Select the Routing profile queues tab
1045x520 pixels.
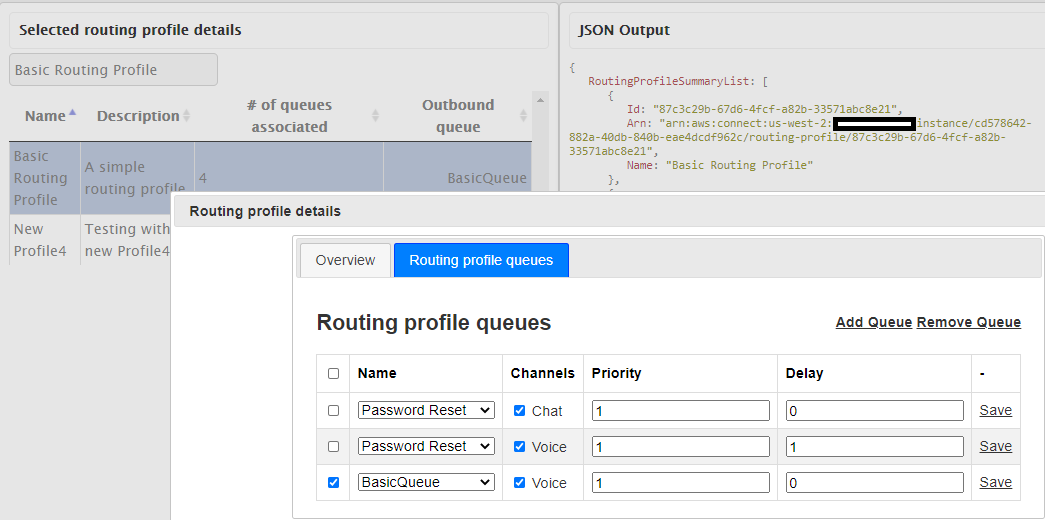coord(481,260)
